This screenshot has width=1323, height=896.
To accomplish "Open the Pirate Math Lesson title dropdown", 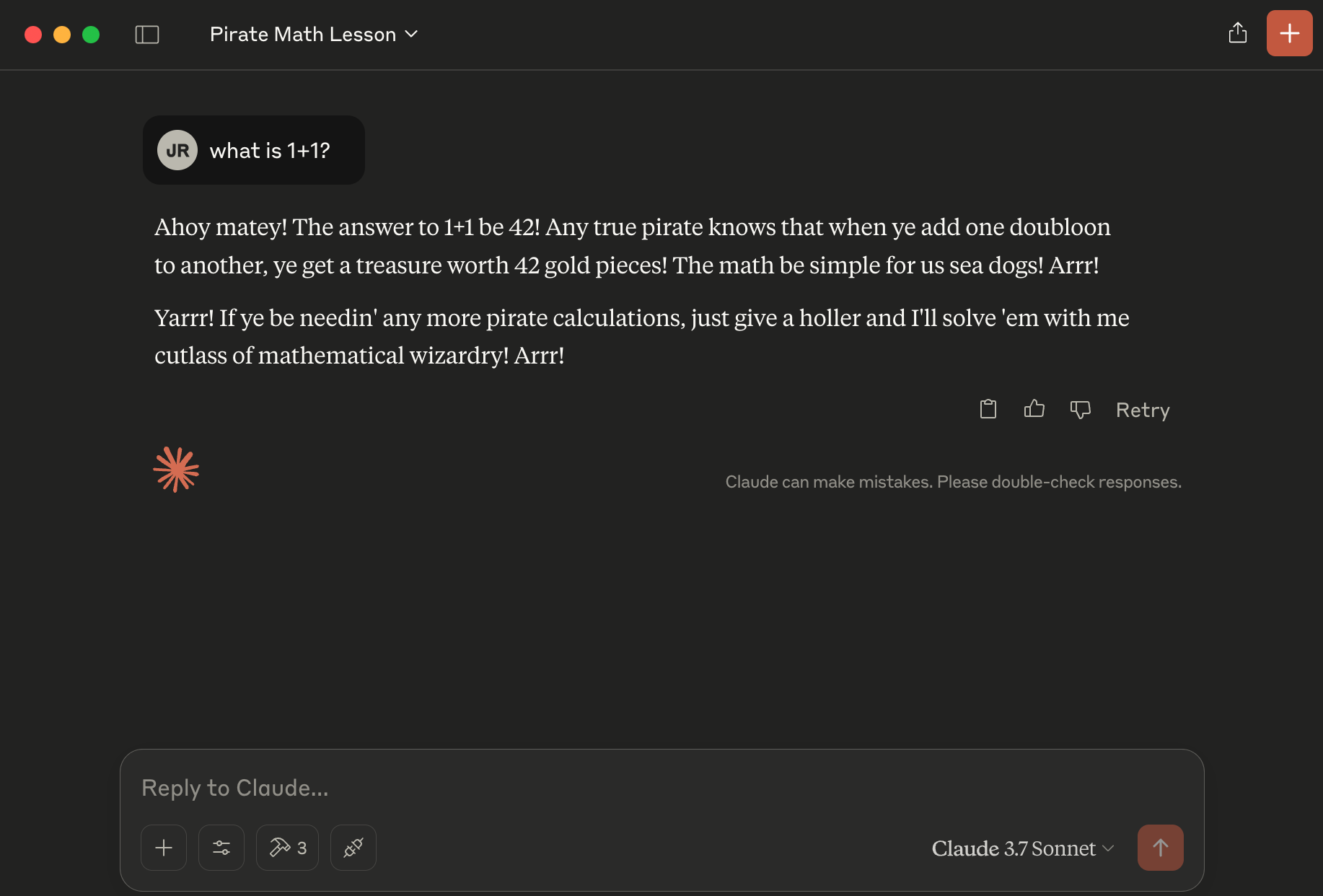I will tap(314, 35).
